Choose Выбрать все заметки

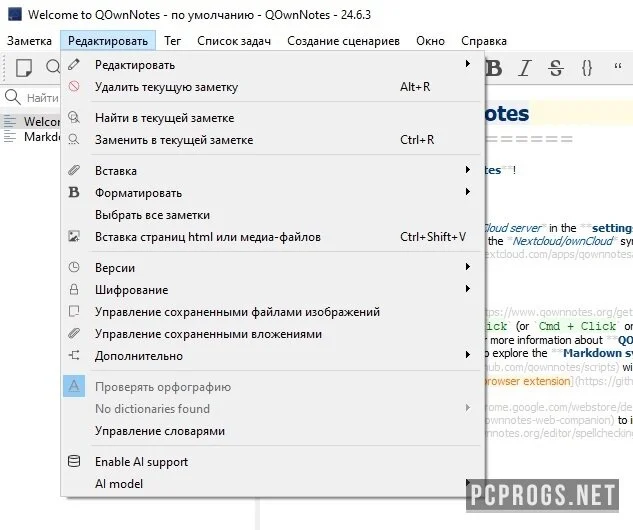pyautogui.click(x=272, y=215)
